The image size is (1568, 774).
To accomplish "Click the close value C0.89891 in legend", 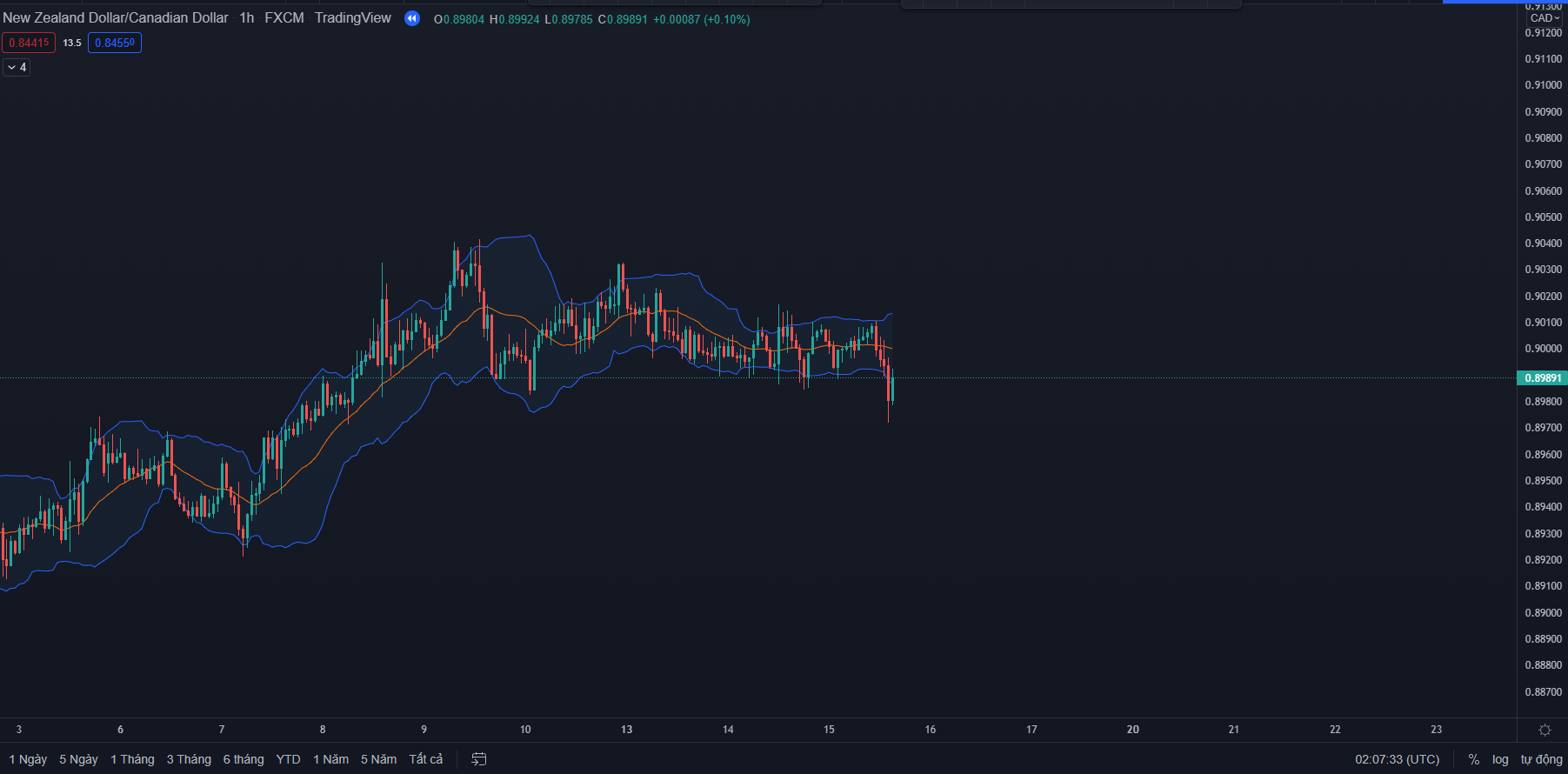I will point(623,19).
